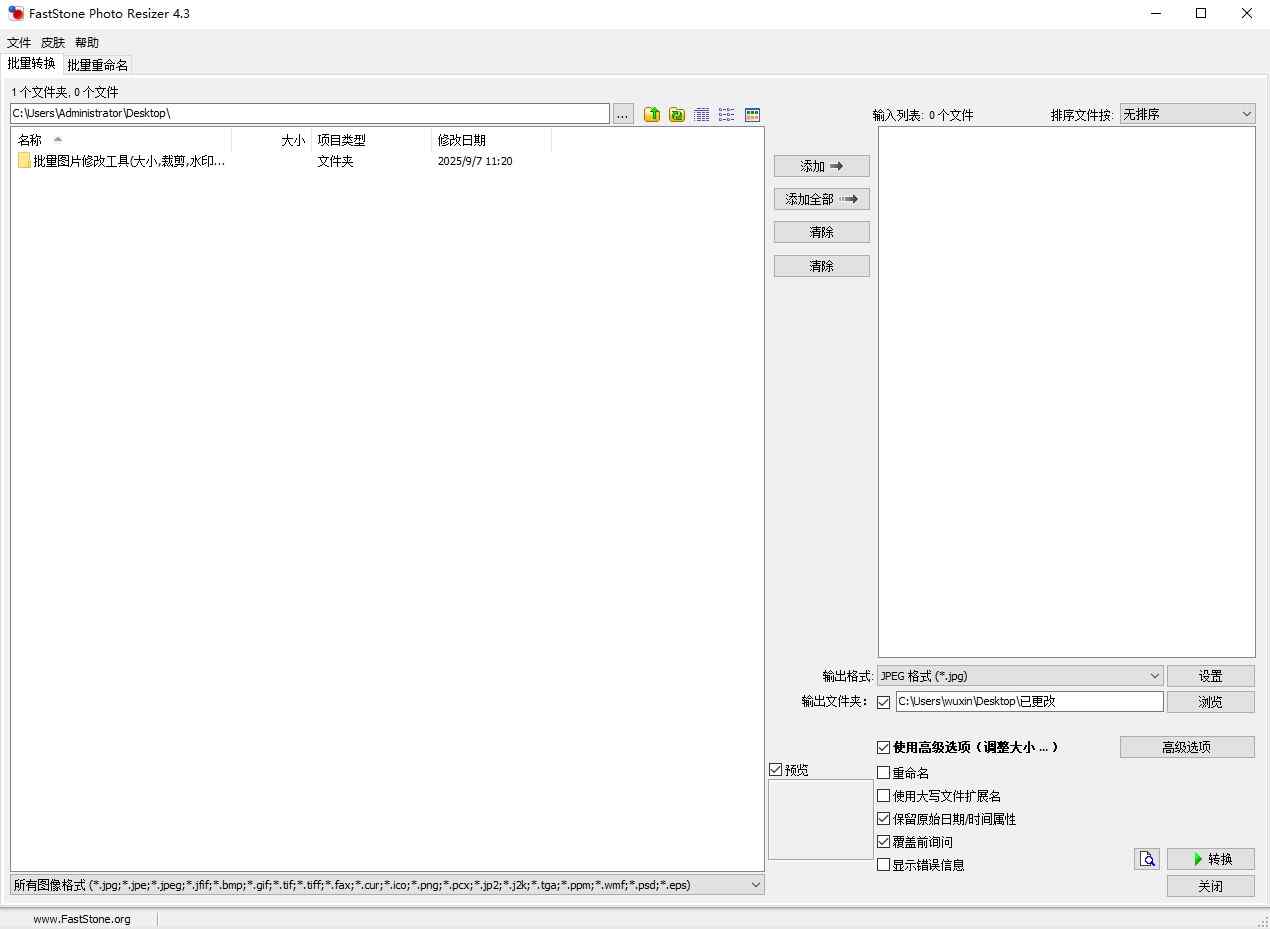Click the conversion preview magnifier icon
Image resolution: width=1270 pixels, height=929 pixels.
coord(1147,859)
